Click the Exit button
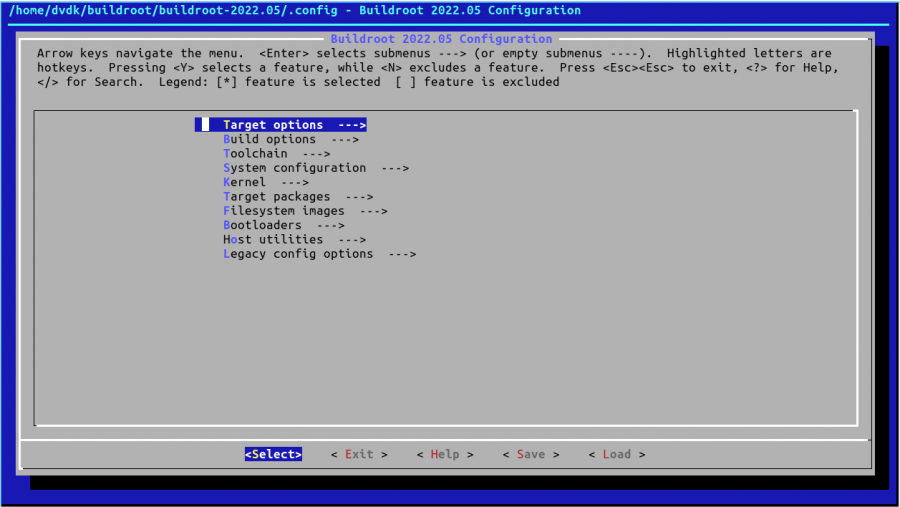The width and height of the screenshot is (900, 507). tap(359, 454)
